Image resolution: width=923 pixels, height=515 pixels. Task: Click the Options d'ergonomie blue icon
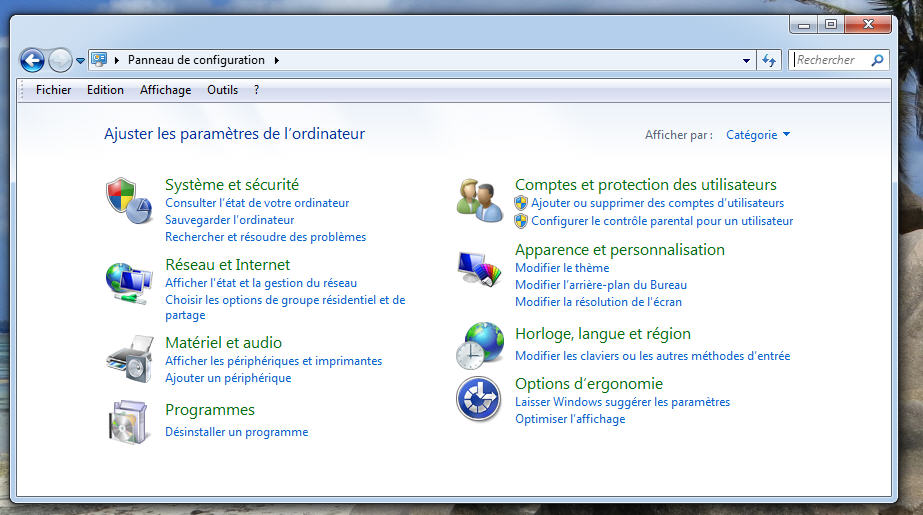479,398
